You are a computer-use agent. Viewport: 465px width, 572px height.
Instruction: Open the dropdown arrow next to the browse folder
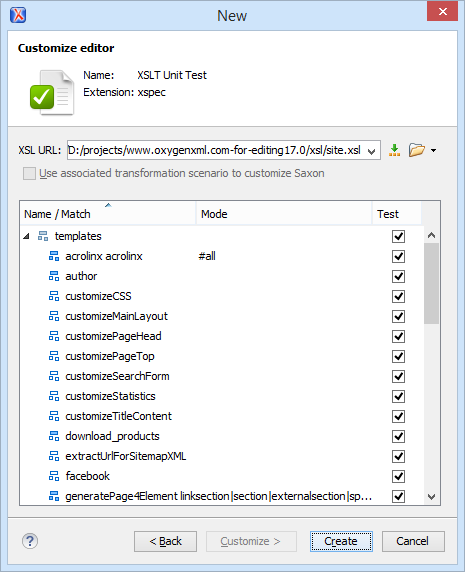point(433,150)
